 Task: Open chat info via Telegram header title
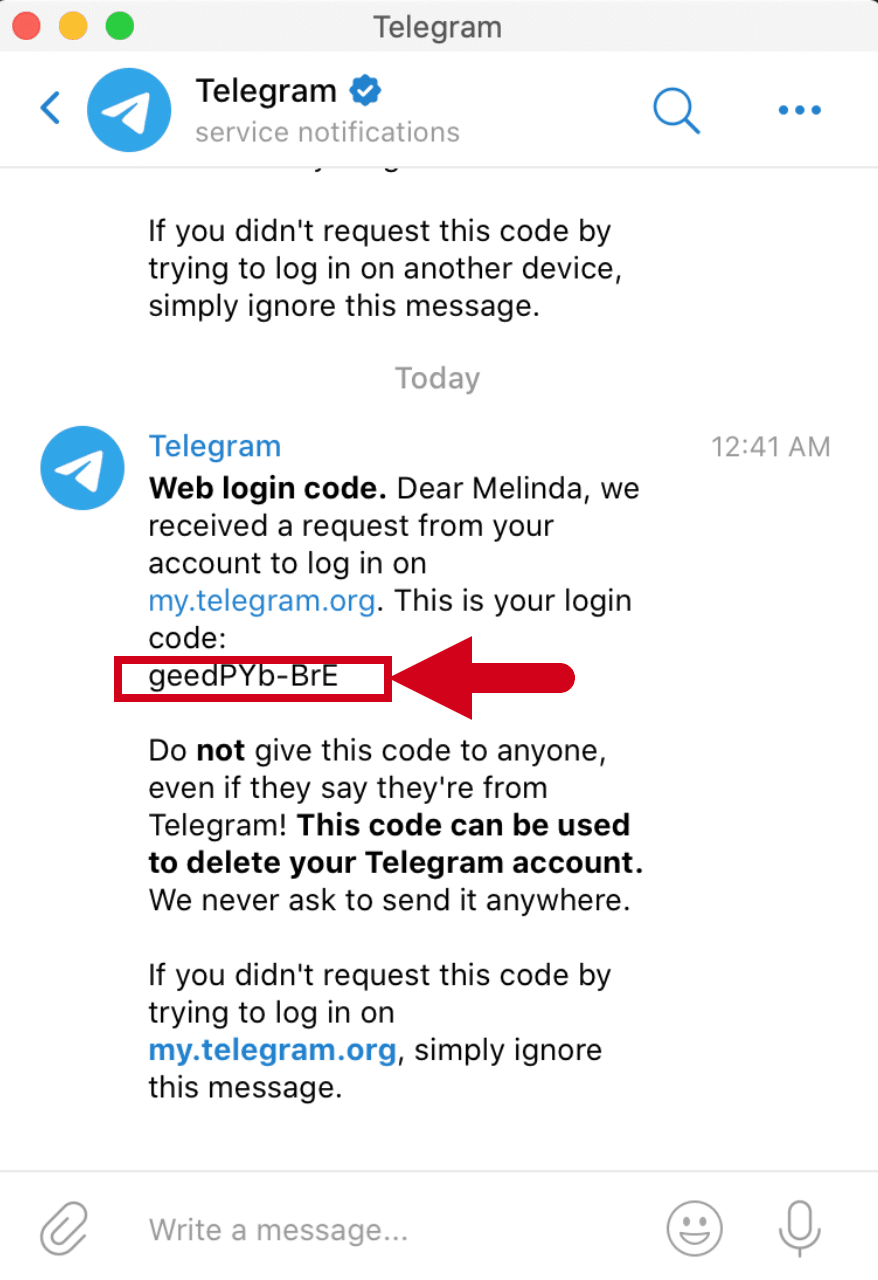(x=266, y=91)
